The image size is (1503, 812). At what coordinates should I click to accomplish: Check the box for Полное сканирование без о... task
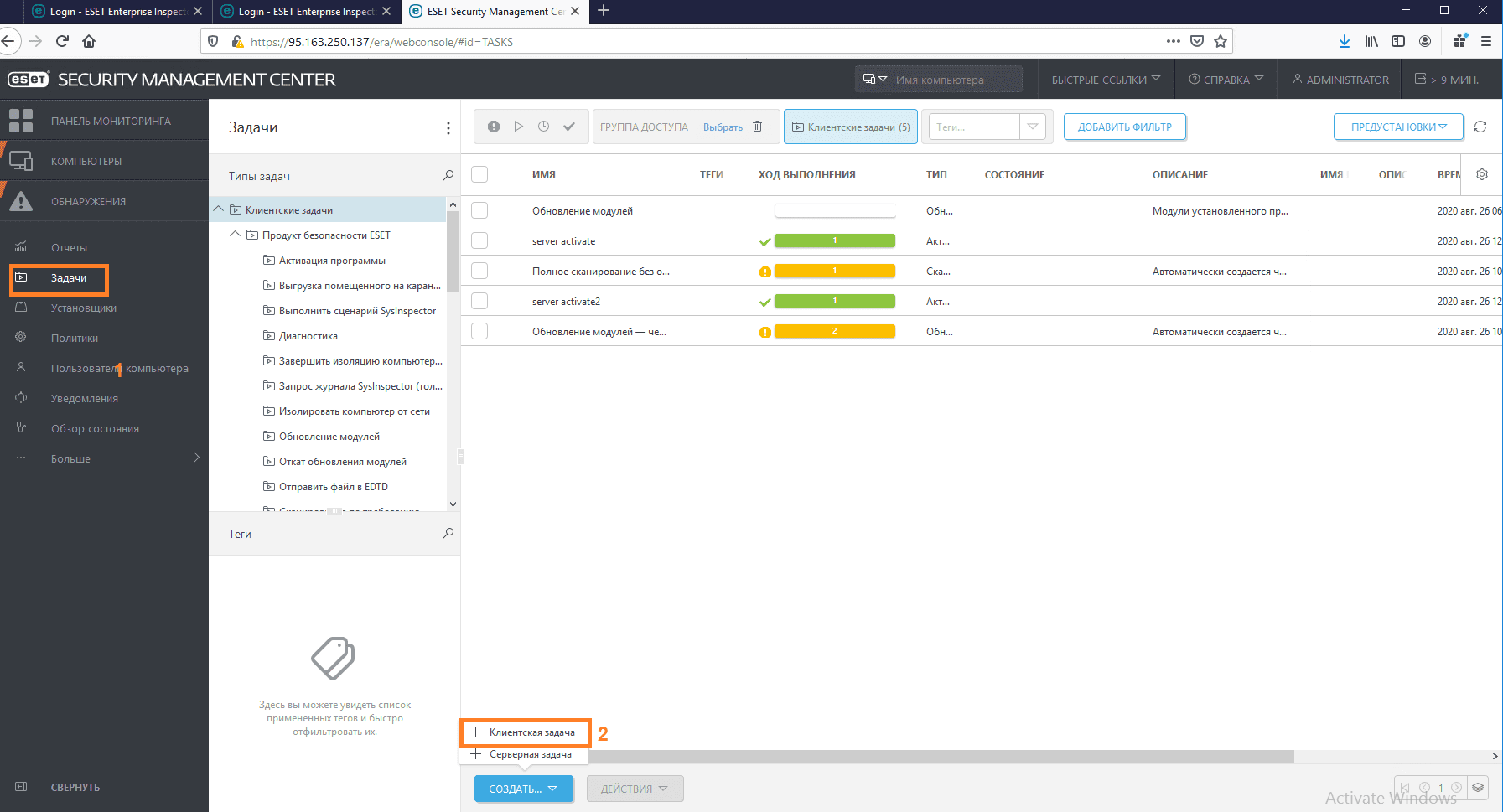coord(479,271)
